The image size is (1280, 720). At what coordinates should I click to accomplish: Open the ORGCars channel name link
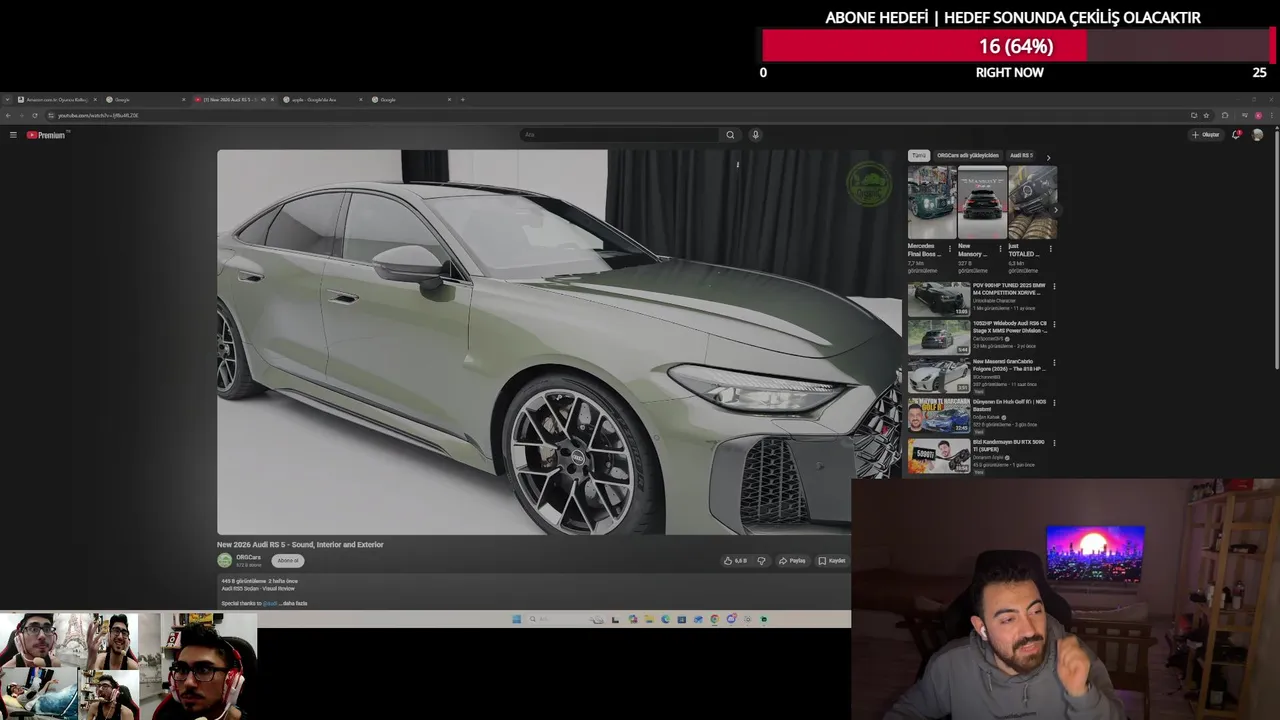coord(248,558)
